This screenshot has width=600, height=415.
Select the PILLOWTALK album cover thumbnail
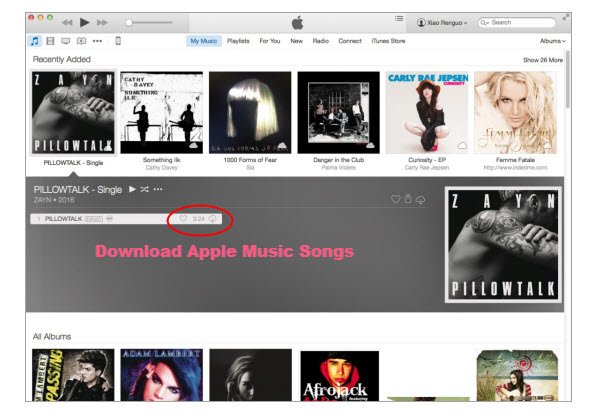[x=73, y=113]
